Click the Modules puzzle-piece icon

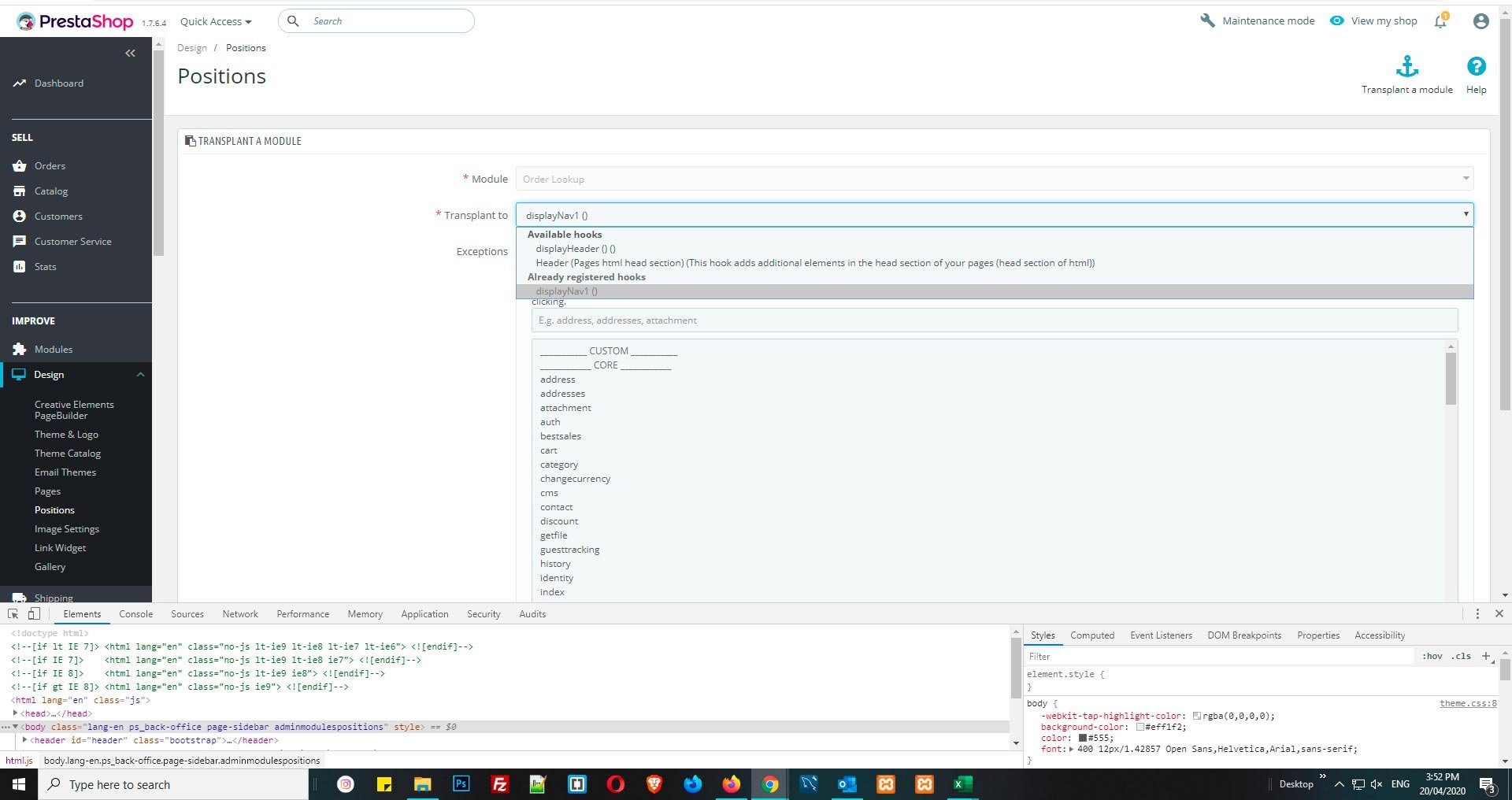(x=20, y=350)
